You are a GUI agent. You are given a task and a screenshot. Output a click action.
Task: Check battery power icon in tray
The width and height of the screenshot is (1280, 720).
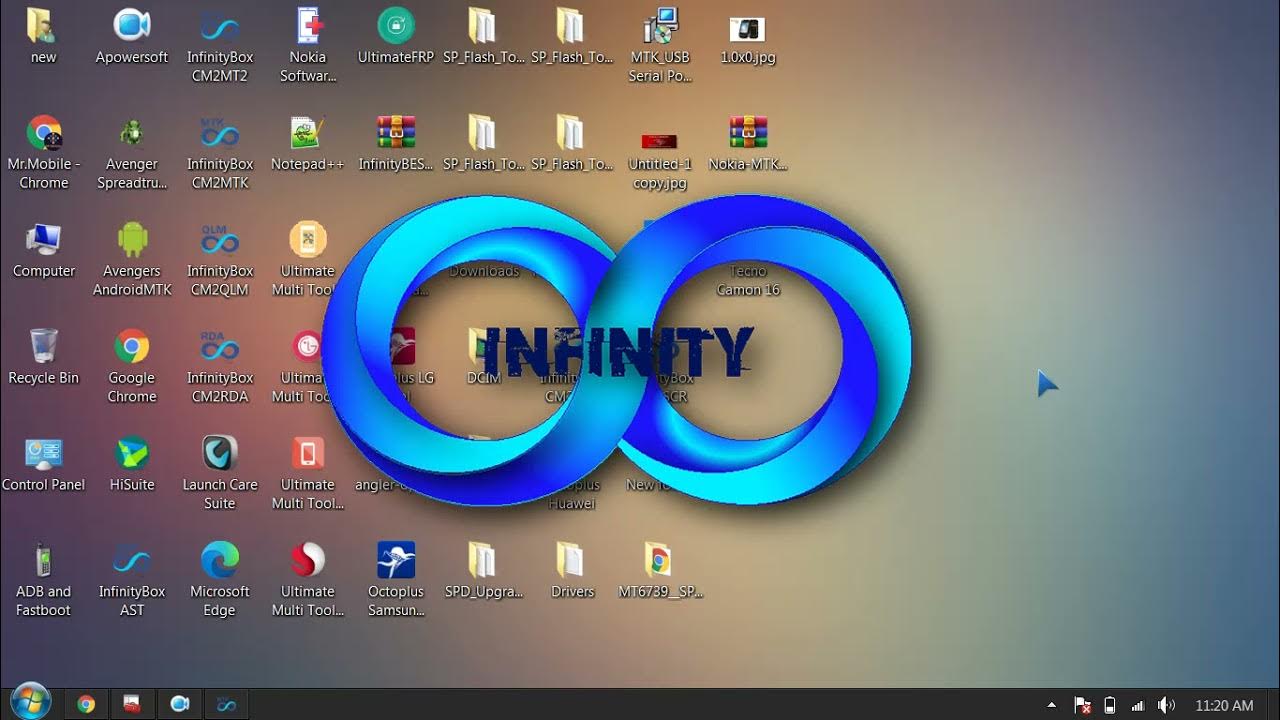click(x=1110, y=705)
